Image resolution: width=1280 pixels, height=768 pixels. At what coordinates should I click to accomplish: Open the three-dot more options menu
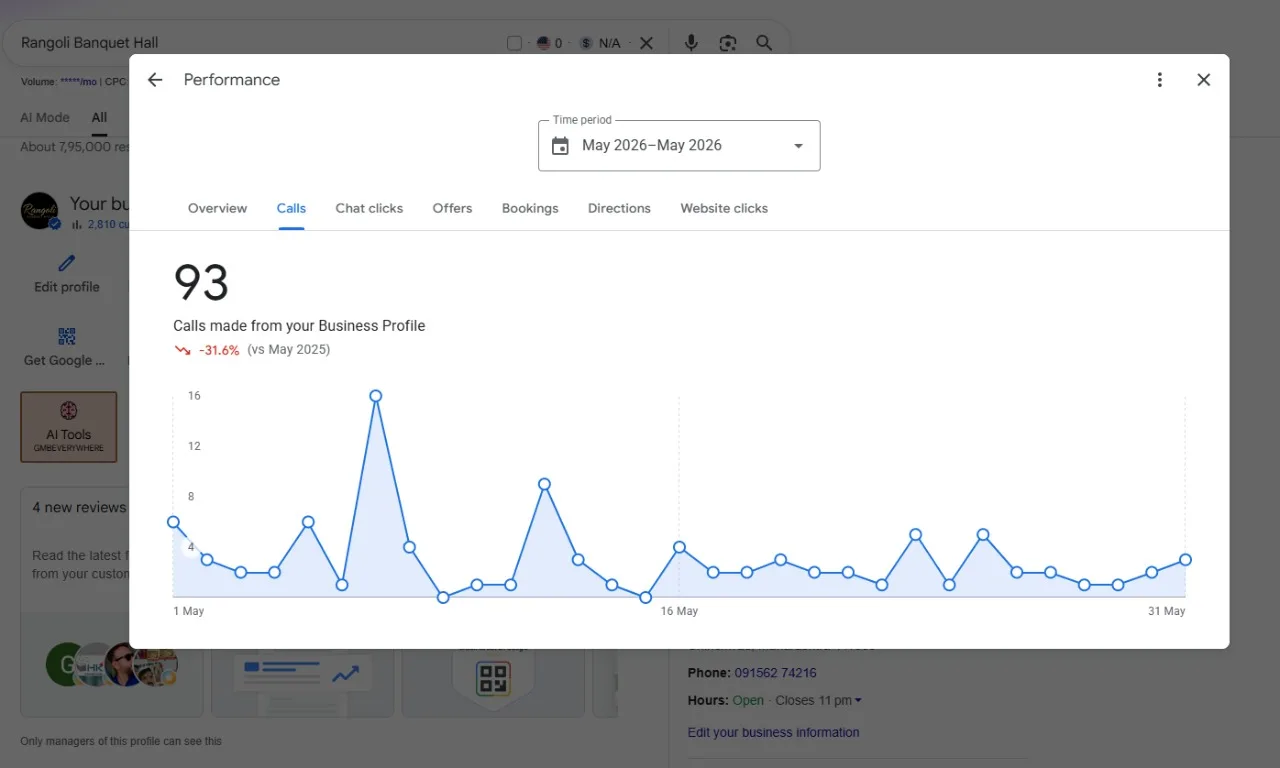click(1160, 80)
